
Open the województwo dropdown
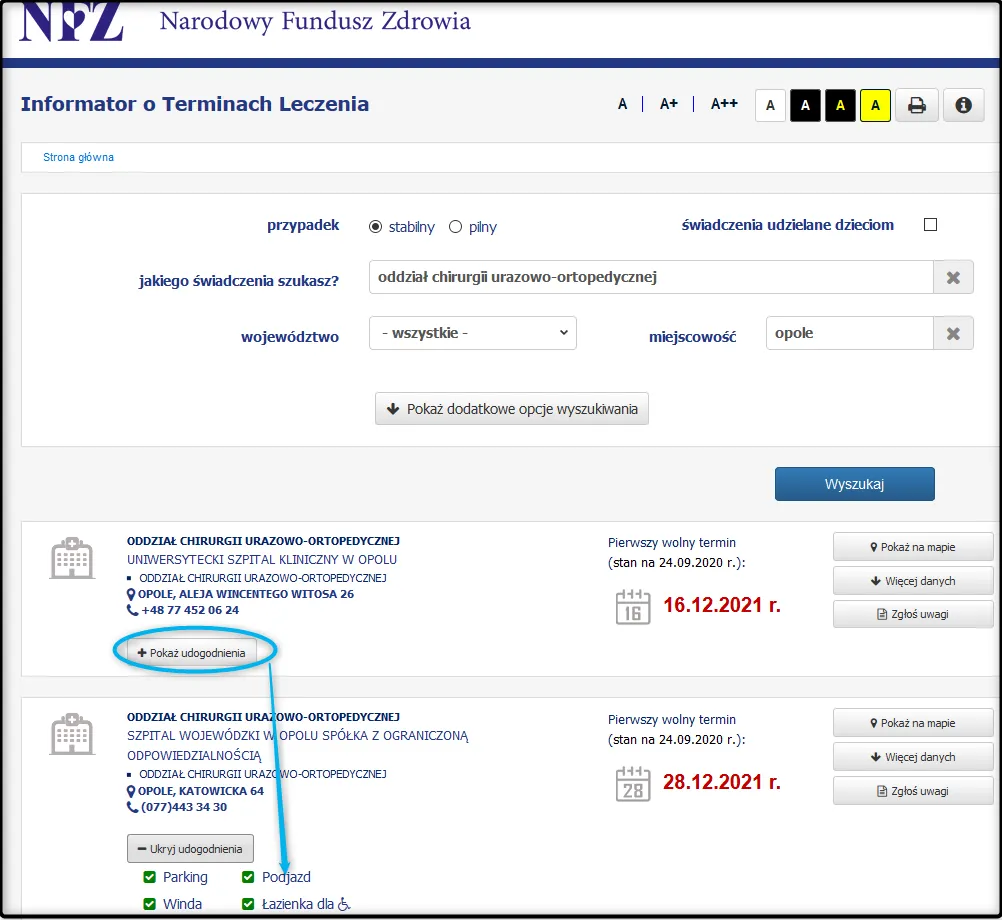click(x=472, y=333)
